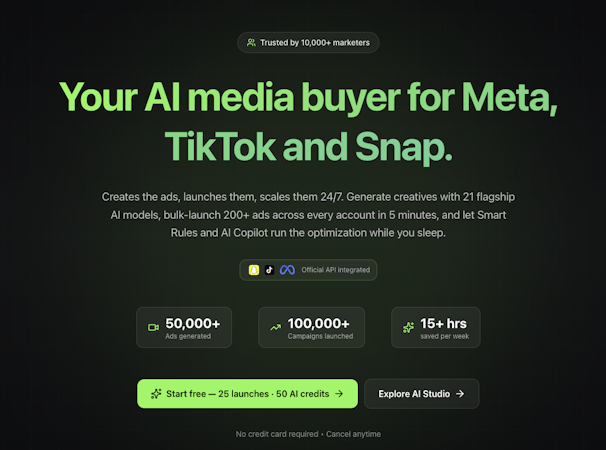The image size is (606, 450).
Task: Click the TikTok logo icon
Action: click(x=269, y=270)
